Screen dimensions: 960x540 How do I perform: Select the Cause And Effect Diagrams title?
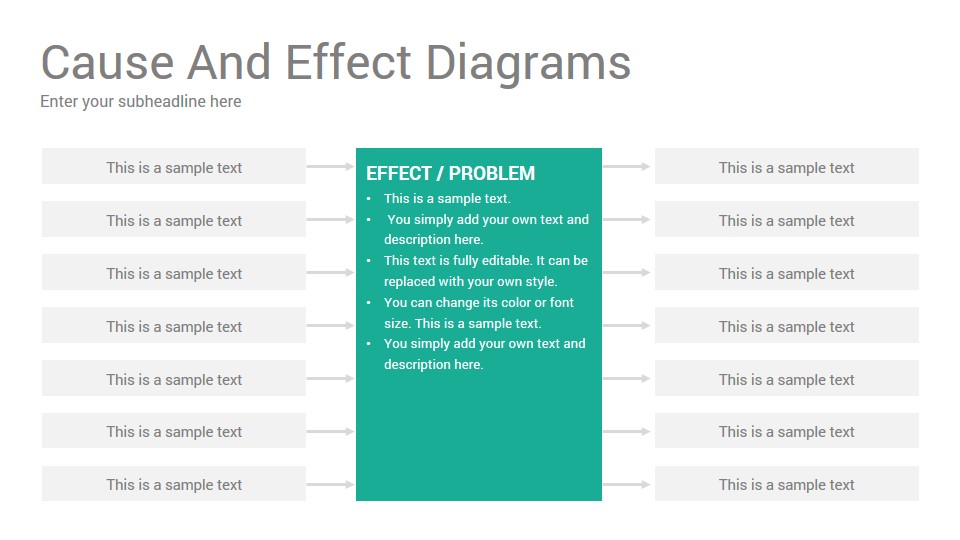click(336, 64)
